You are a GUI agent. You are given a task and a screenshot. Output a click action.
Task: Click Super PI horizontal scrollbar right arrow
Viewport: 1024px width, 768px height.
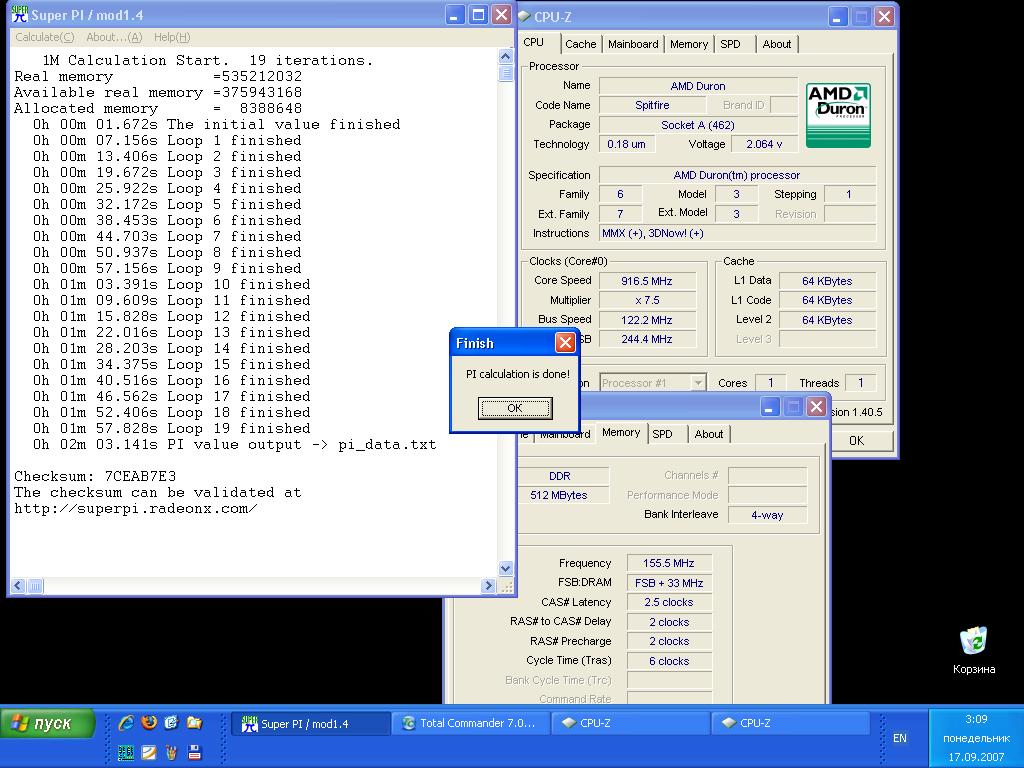(488, 586)
